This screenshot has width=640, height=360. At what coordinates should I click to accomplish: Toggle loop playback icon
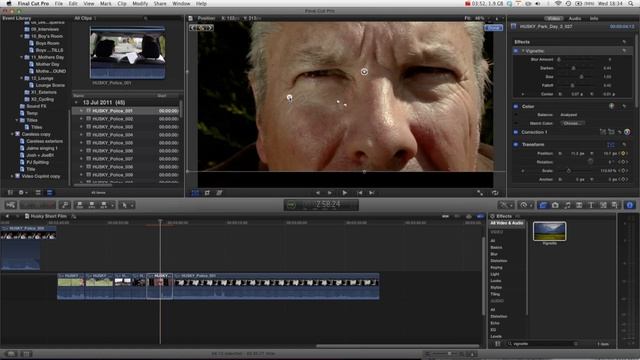[x=495, y=193]
